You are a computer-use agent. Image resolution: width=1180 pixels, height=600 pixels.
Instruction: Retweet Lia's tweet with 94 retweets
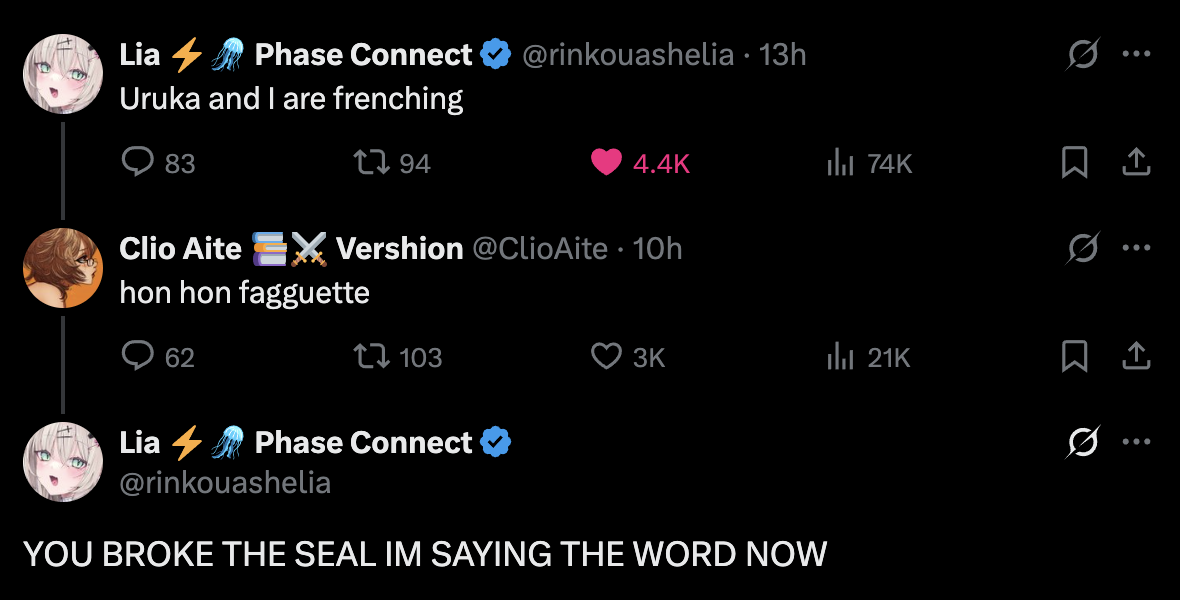372,162
